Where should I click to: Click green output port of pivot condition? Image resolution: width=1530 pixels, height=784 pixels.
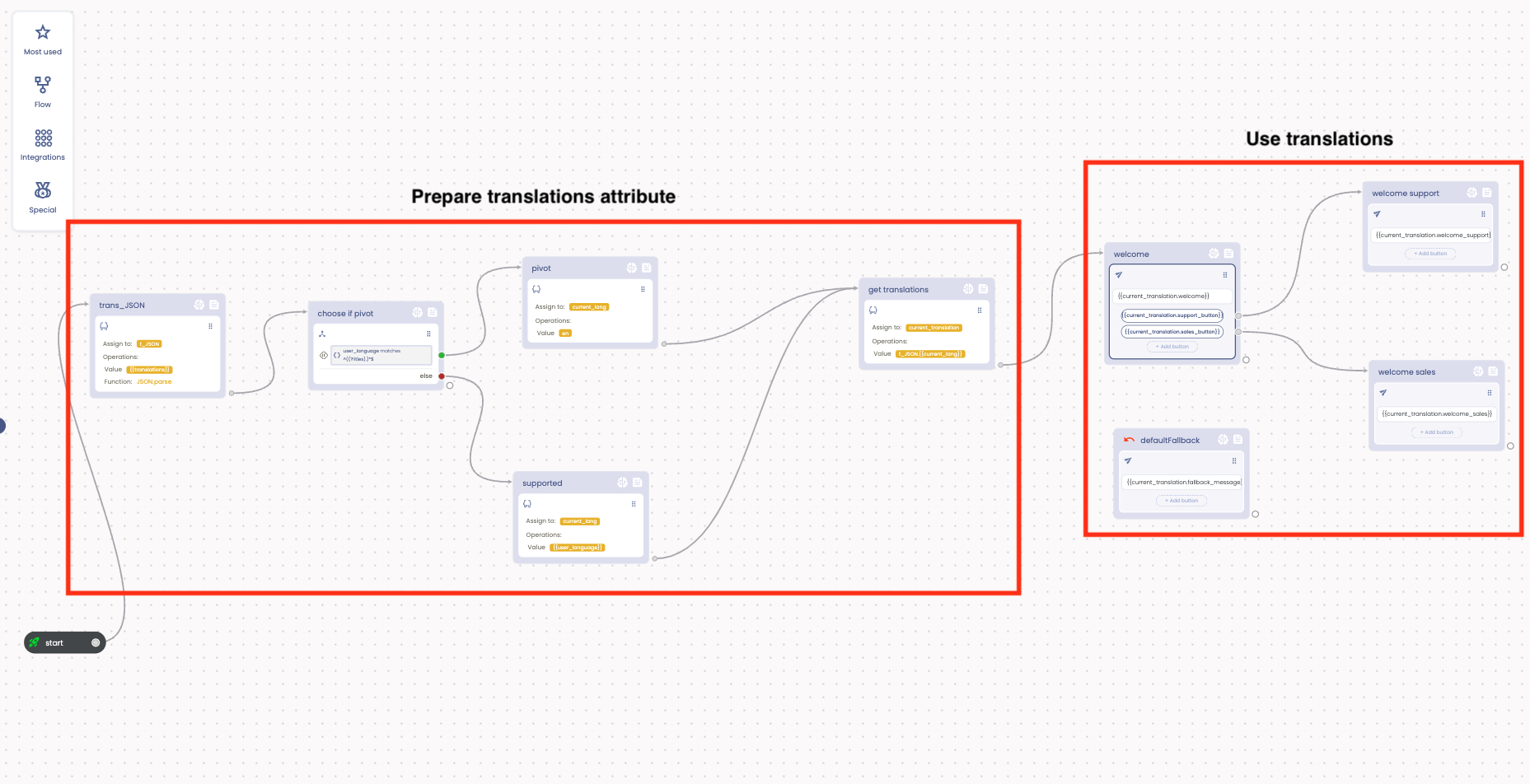[442, 355]
